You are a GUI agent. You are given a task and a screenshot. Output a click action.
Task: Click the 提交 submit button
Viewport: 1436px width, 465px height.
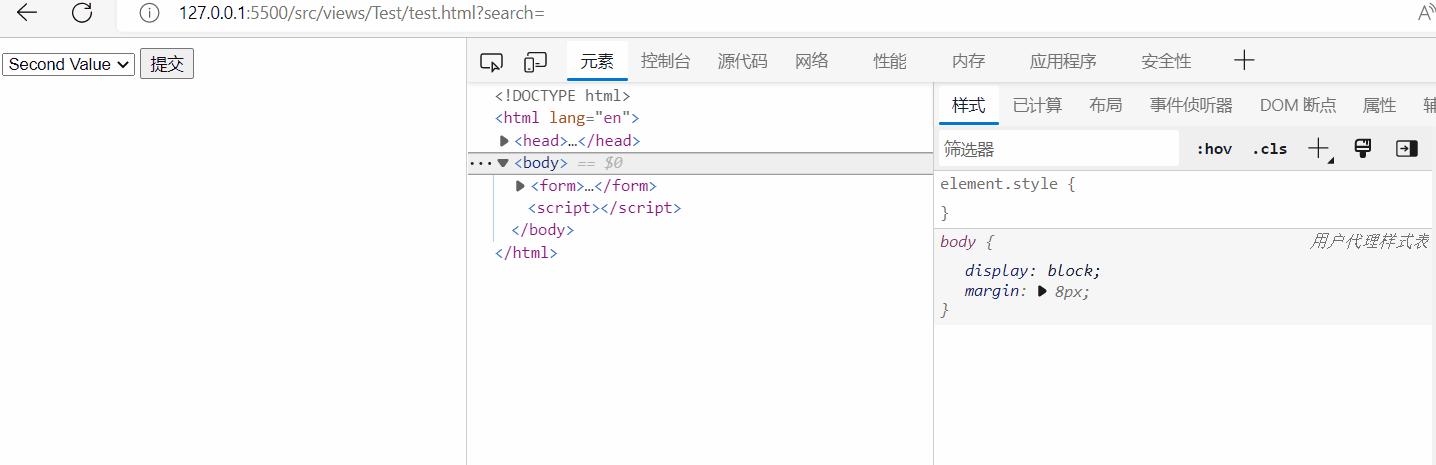(x=167, y=64)
